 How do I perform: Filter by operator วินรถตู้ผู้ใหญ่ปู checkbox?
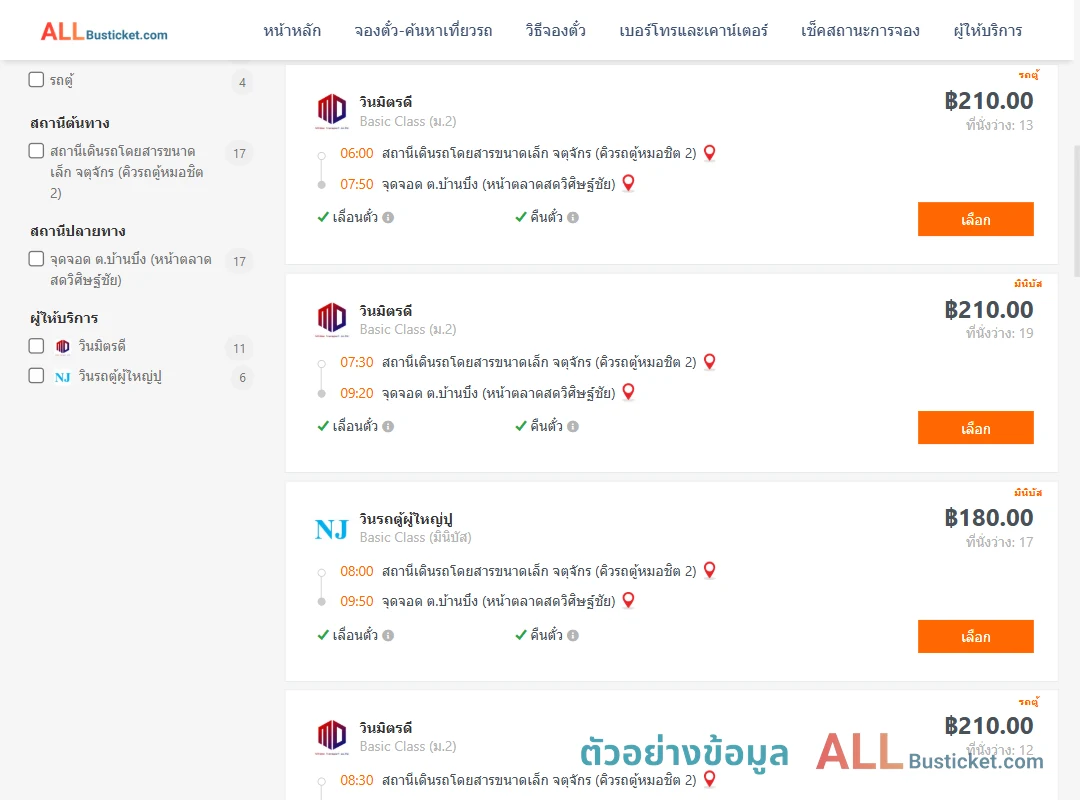tap(37, 376)
